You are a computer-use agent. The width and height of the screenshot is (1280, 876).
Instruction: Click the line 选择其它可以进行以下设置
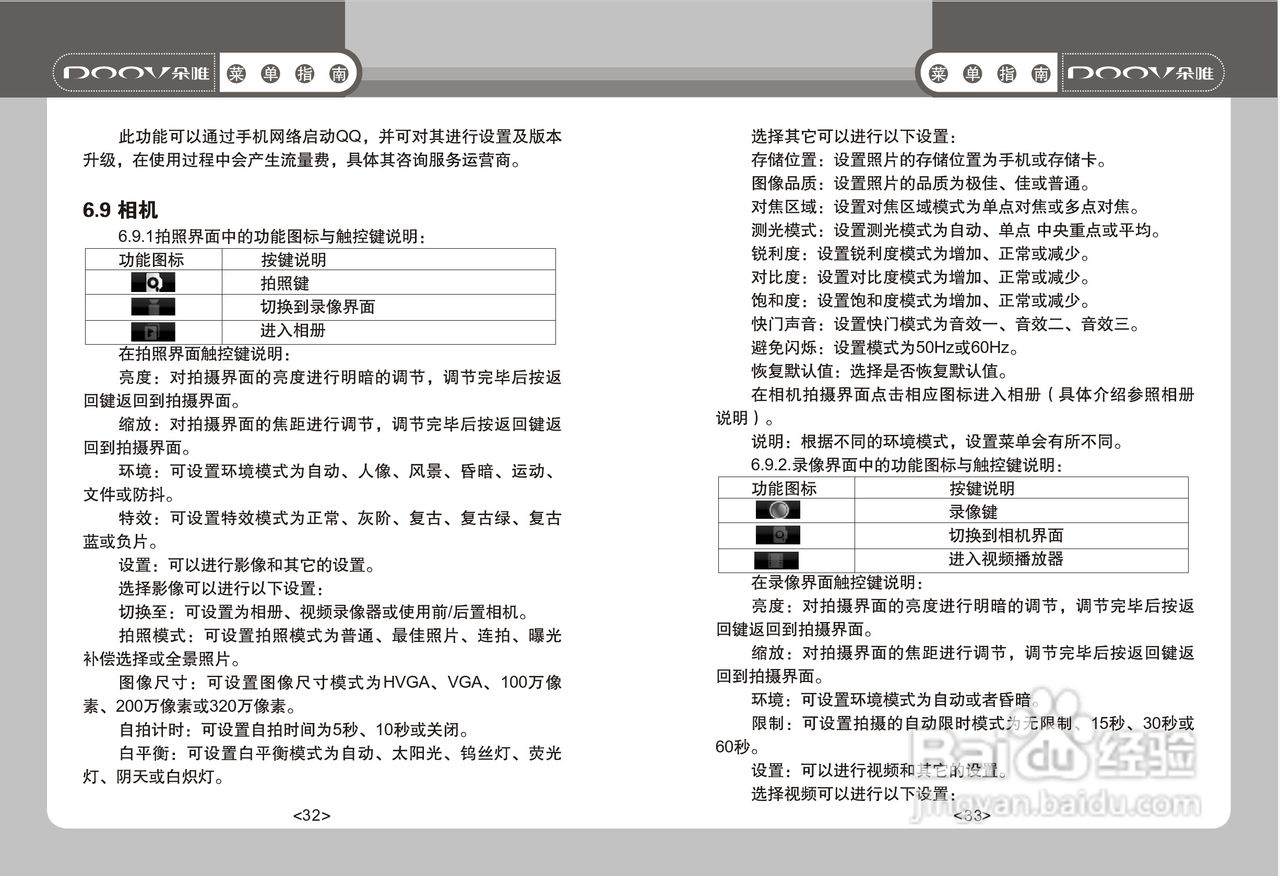[x=853, y=137]
